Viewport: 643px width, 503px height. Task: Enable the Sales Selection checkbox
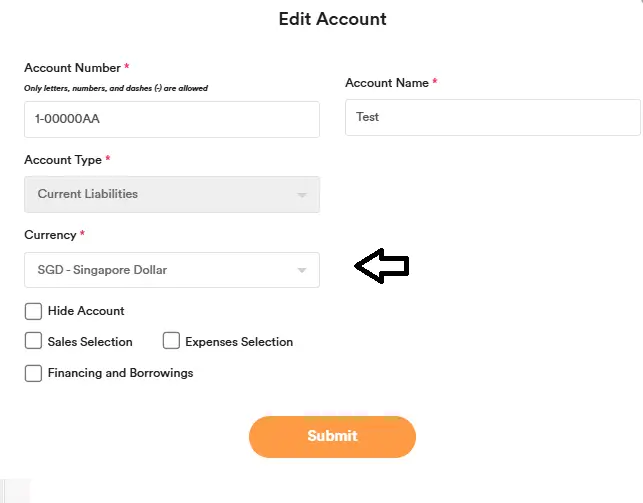[x=33, y=341]
